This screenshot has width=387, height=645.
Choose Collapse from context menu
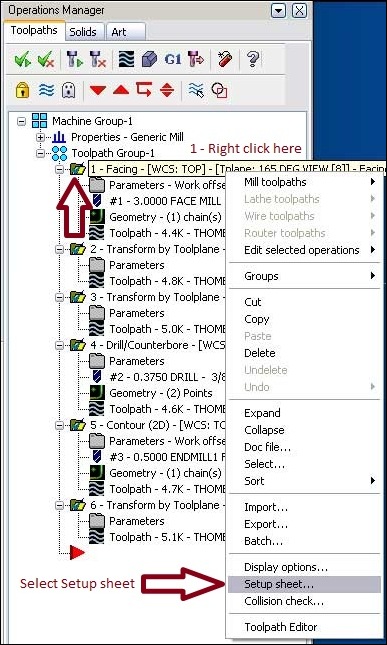point(304,430)
